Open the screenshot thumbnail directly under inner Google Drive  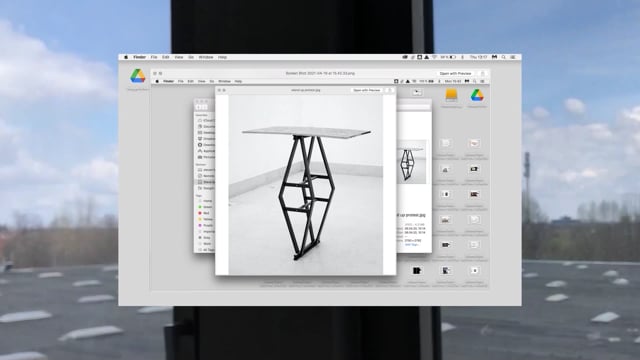474,143
